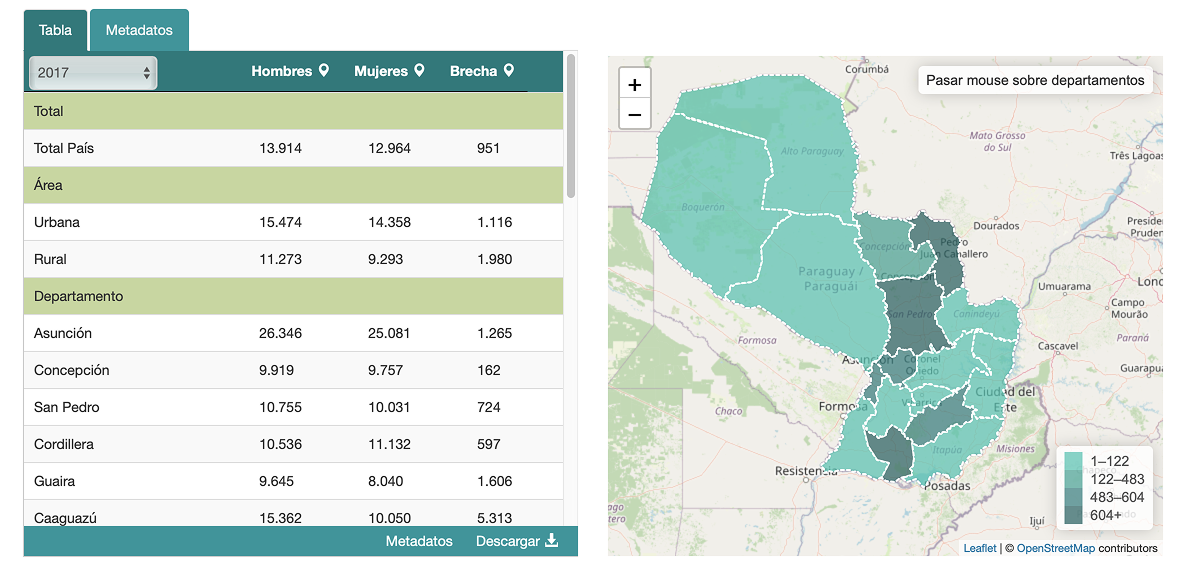Open the OpenStreetMap attribution link
The image size is (1178, 570).
tap(1055, 548)
